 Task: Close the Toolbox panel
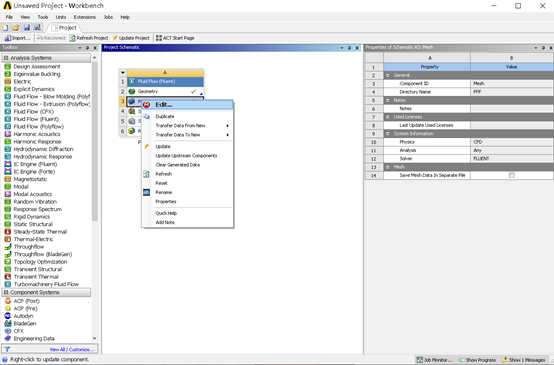95,48
